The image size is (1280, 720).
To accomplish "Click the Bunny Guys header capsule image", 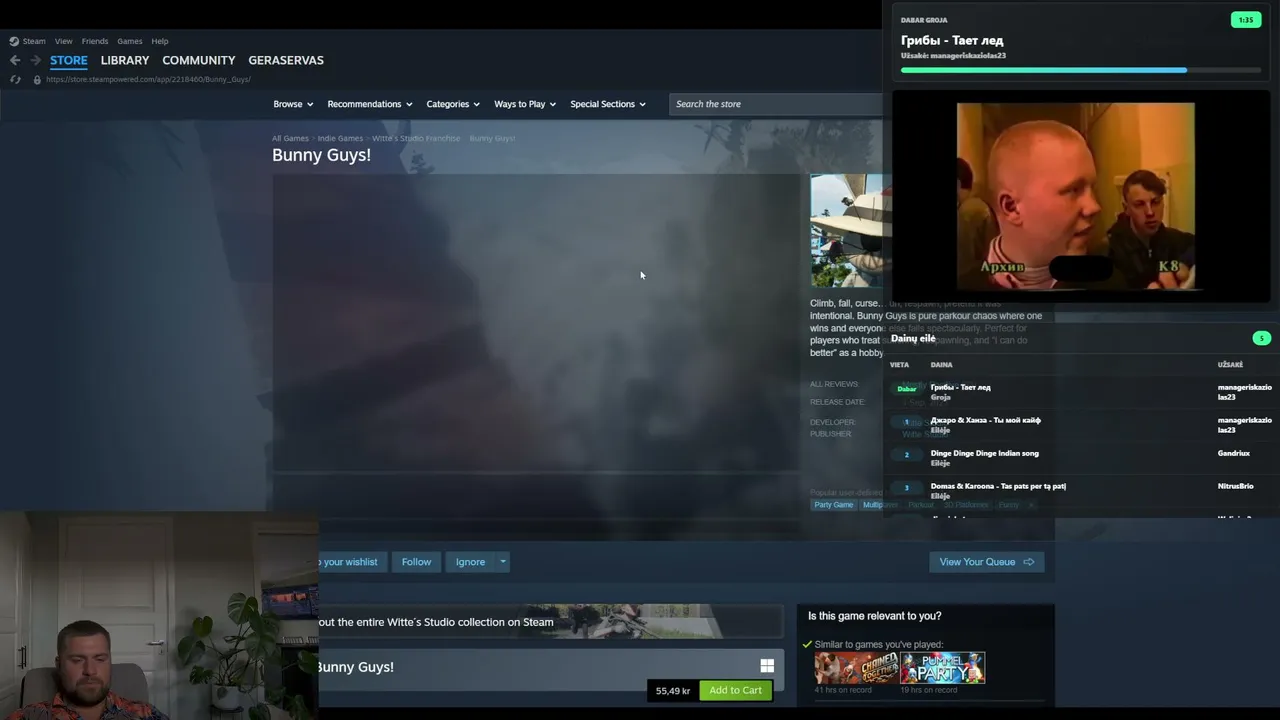I will [846, 231].
